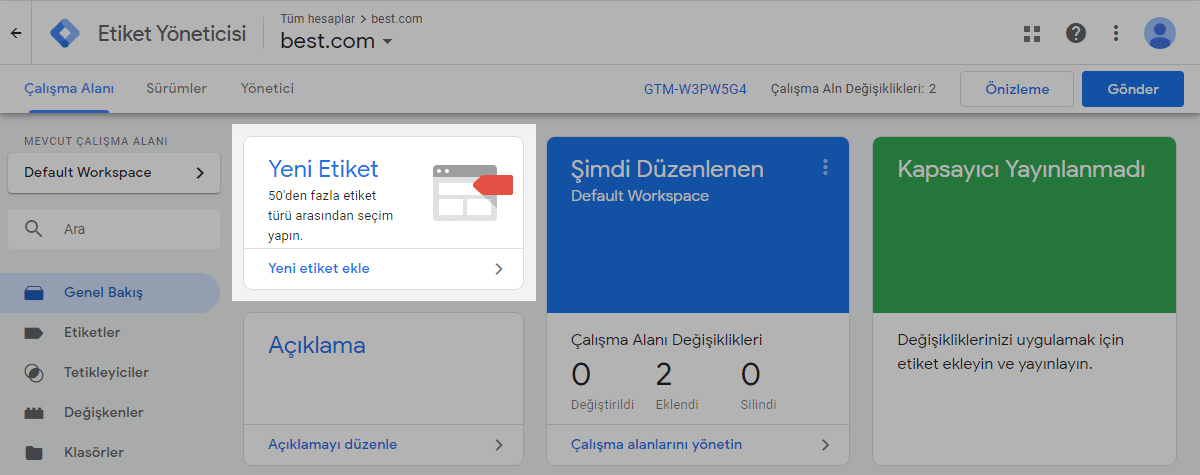Click the Kapsayıcı Yayınlanmadı heading
1200x475 pixels.
(x=1021, y=169)
